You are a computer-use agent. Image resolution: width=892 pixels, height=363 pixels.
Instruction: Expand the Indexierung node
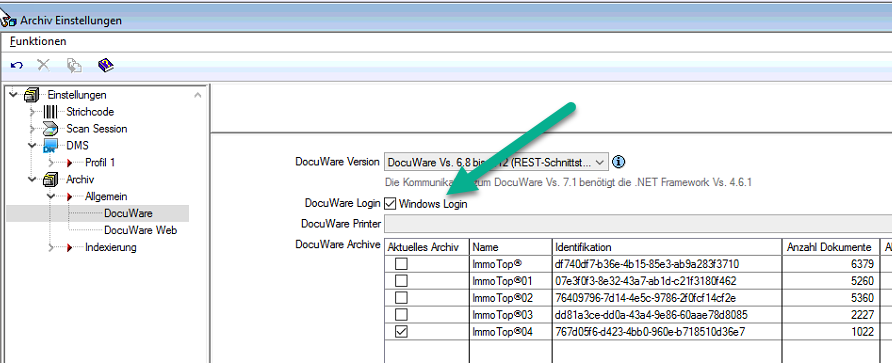52,248
